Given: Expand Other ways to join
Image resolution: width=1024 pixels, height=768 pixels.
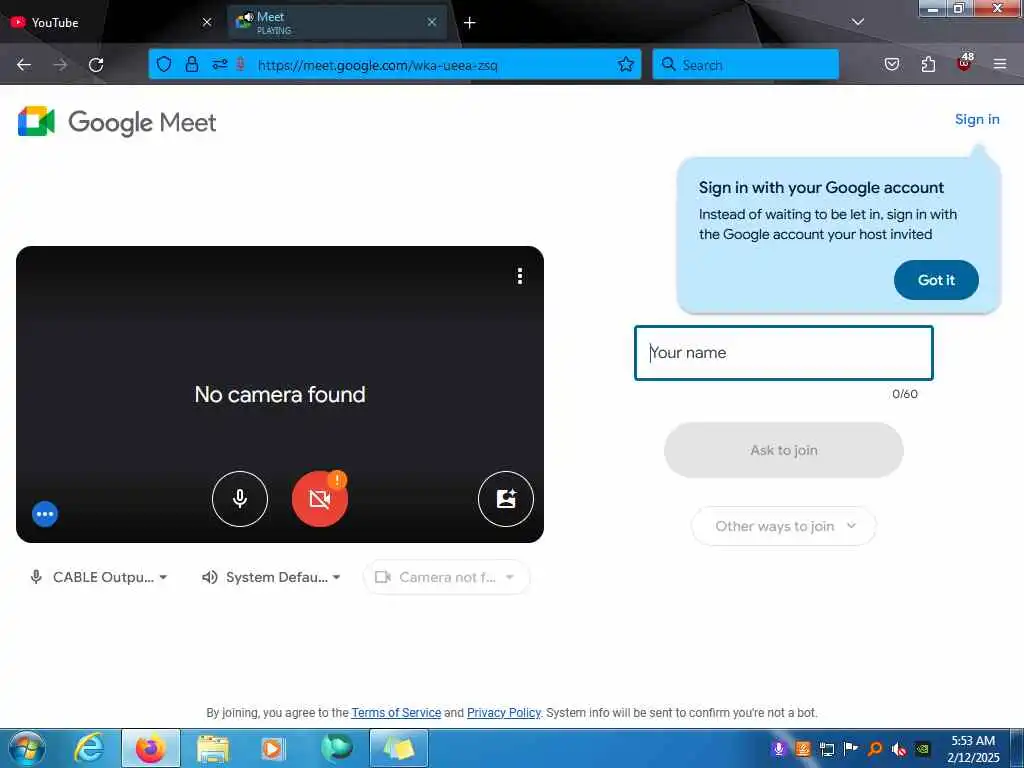Looking at the screenshot, I should (784, 526).
